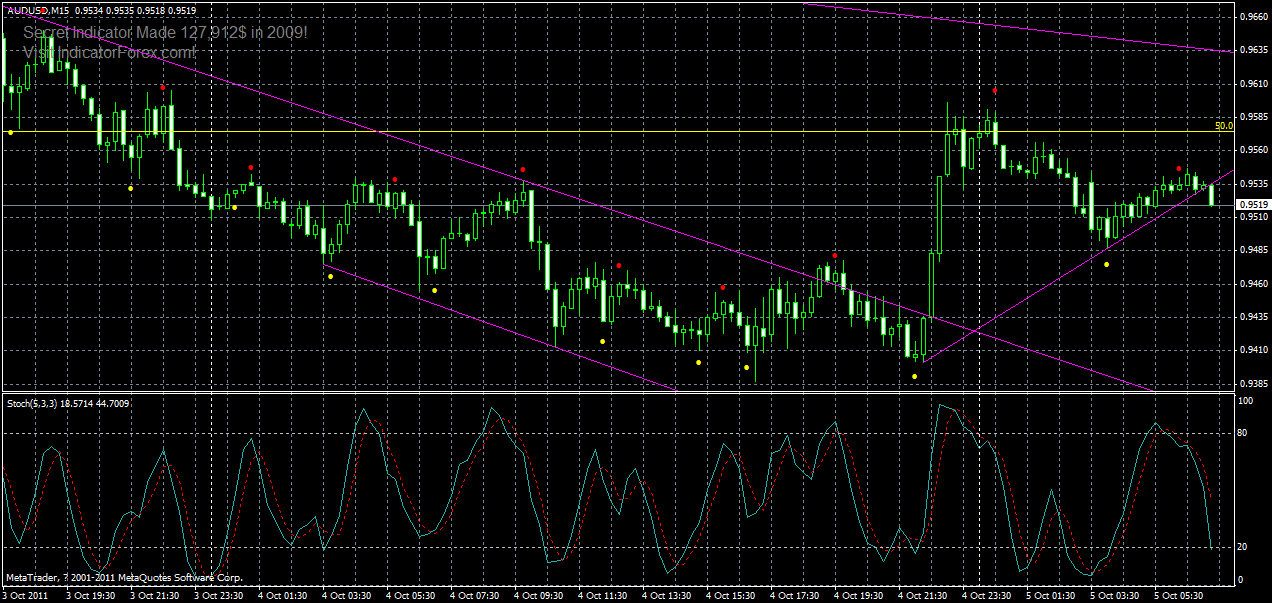Click the red dot above the 4 Oct 17:30 swing high
The image size is (1272, 603).
coord(835,255)
